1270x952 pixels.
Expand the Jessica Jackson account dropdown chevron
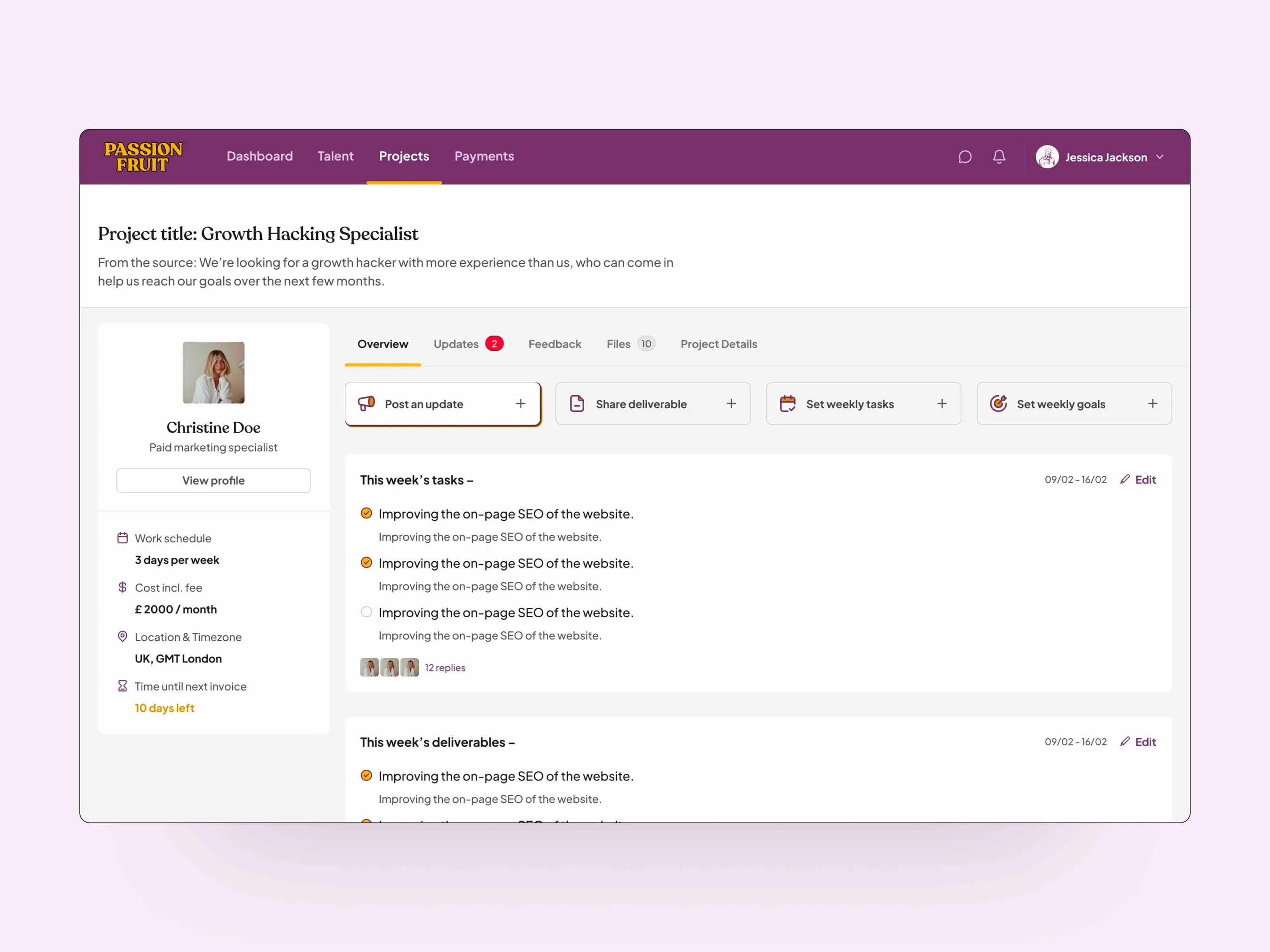(x=1160, y=157)
